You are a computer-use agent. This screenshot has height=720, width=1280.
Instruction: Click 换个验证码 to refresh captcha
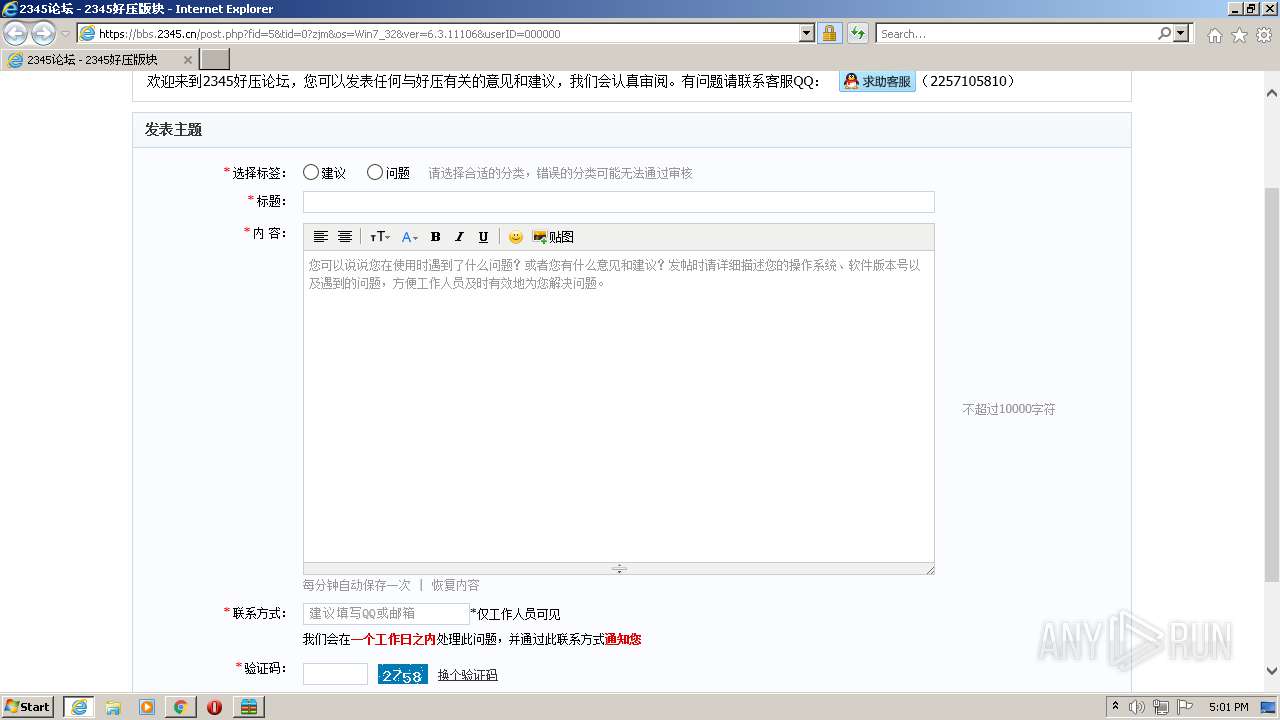point(467,675)
